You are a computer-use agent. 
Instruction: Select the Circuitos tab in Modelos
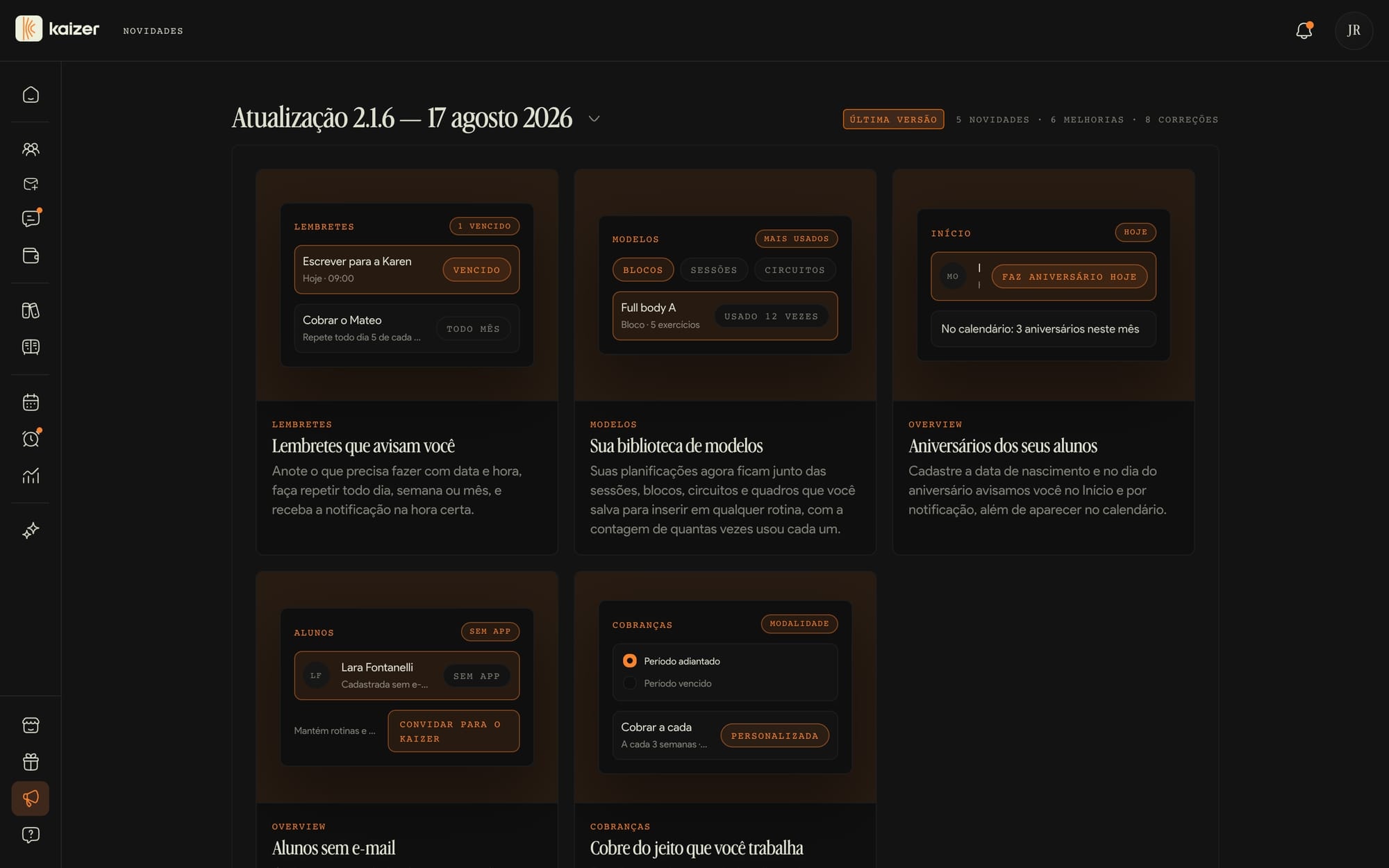coord(795,270)
